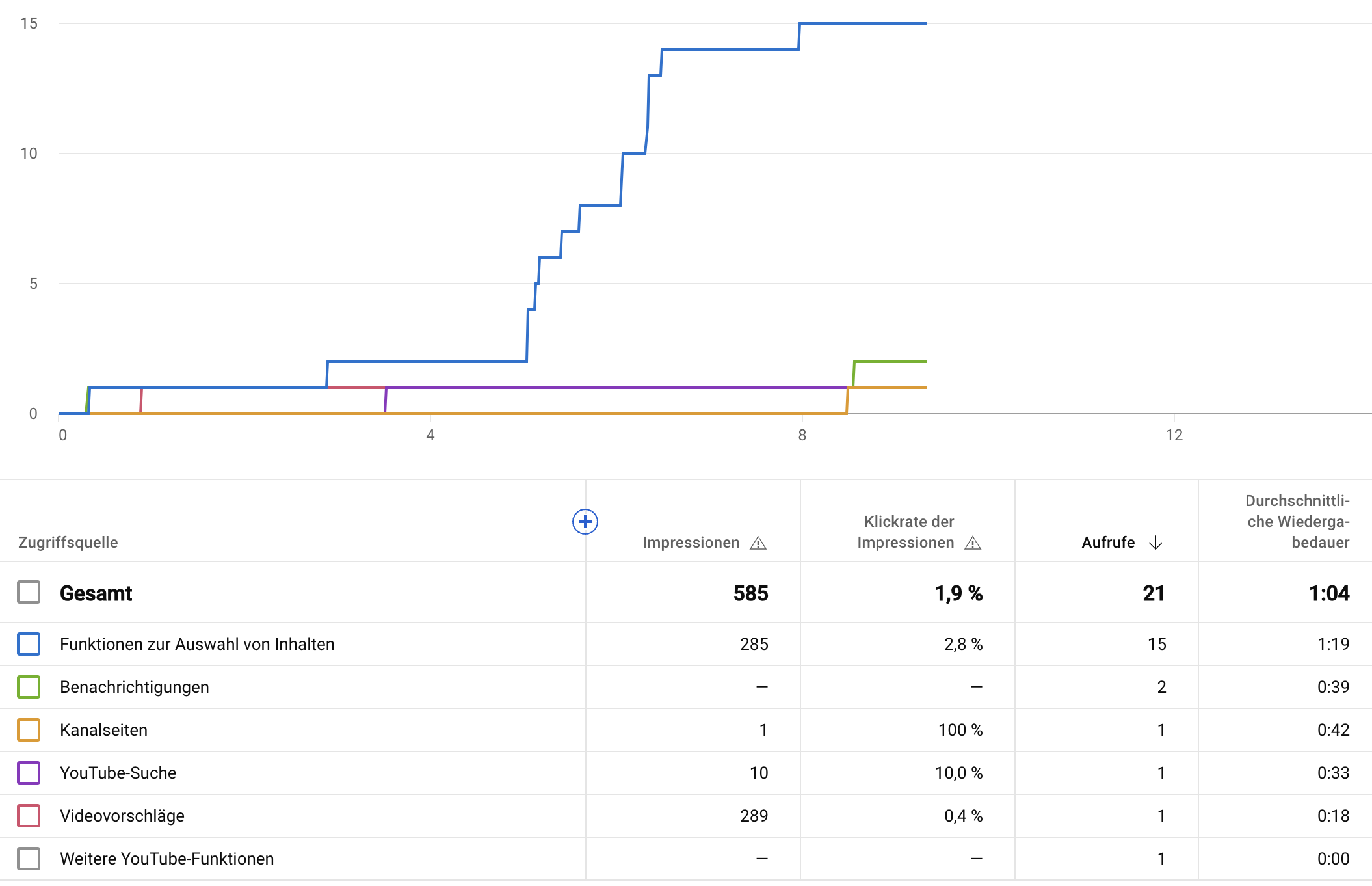This screenshot has height=886, width=1372.
Task: Open the YouTube-Suche traffic source
Action: pyautogui.click(x=118, y=773)
